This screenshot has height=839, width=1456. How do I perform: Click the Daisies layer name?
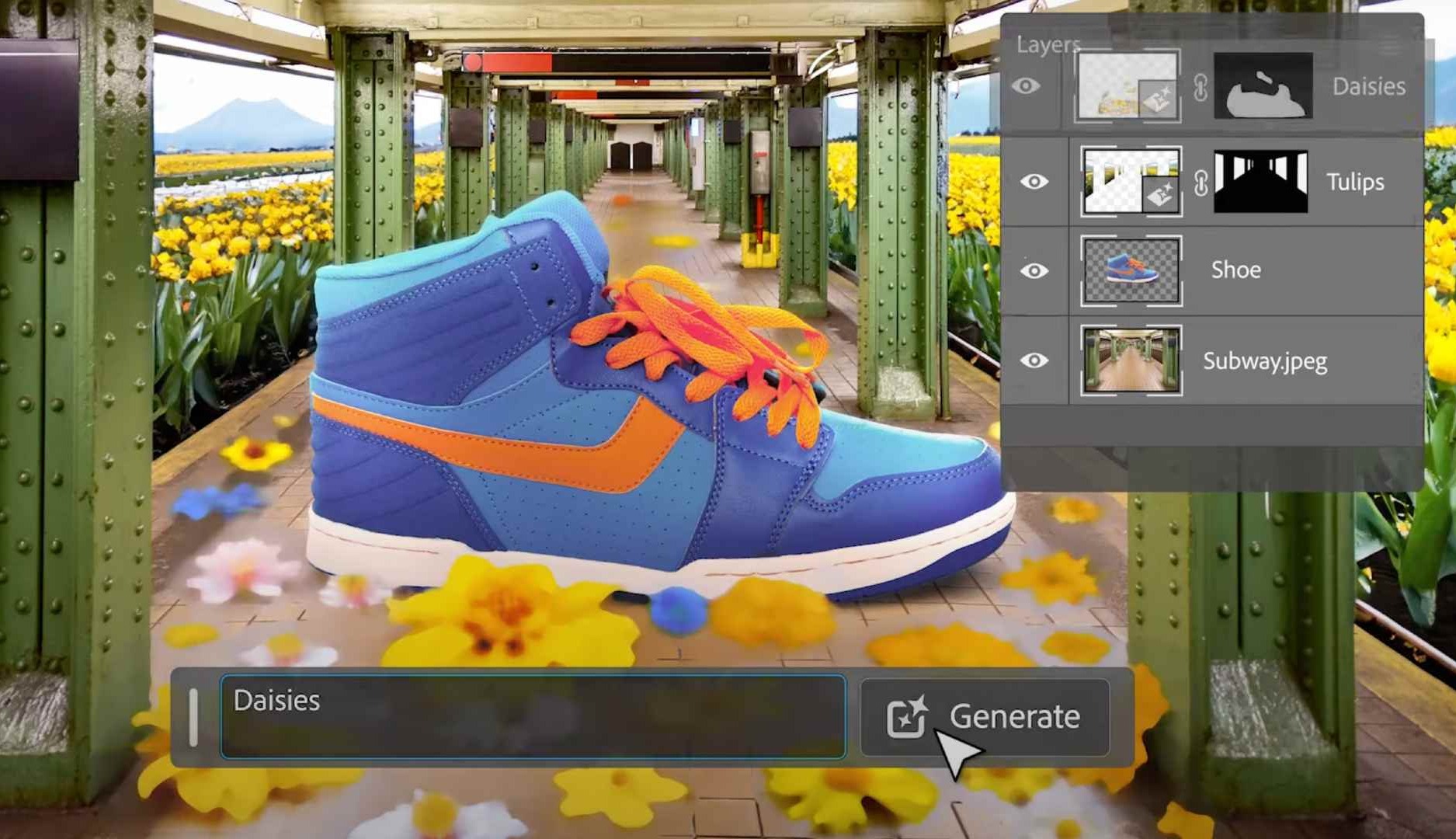(x=1369, y=86)
